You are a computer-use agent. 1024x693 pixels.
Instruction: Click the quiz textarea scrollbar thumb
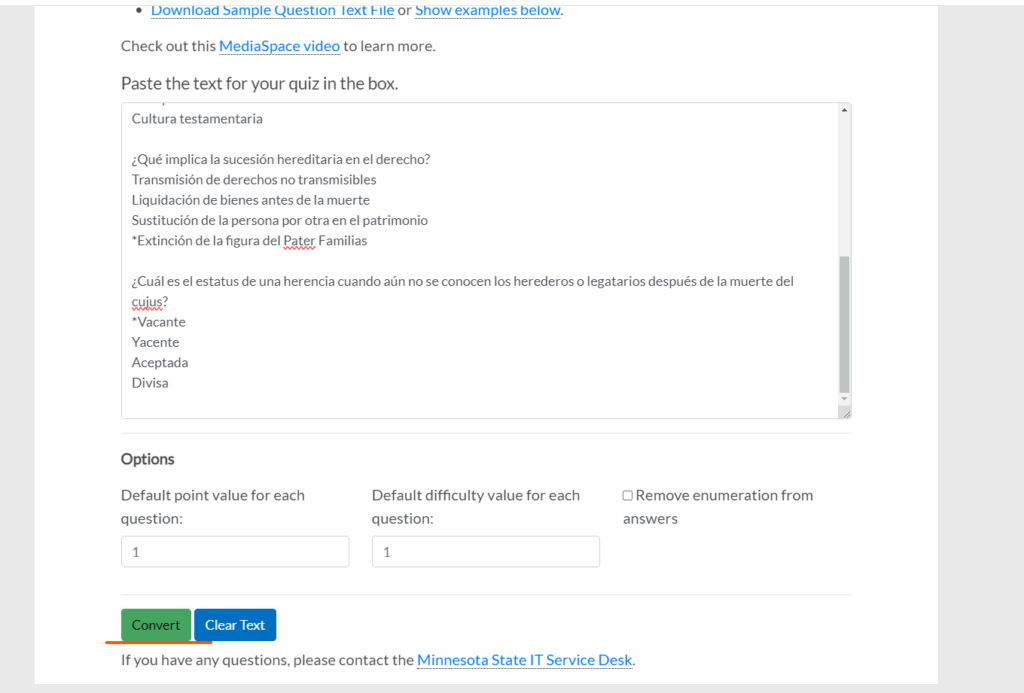click(x=844, y=323)
